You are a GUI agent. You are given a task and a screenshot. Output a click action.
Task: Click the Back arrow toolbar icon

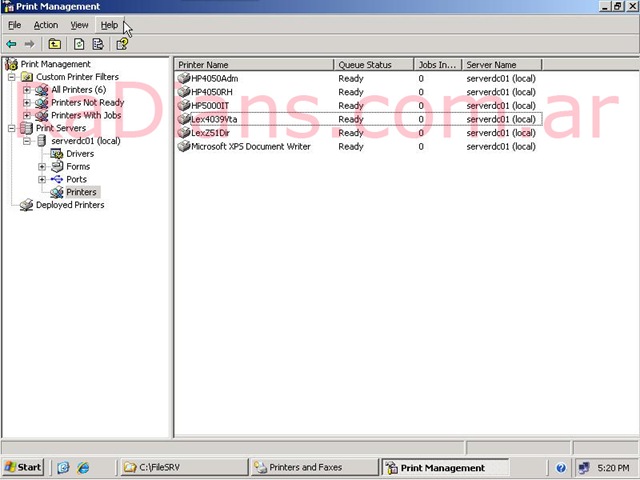(x=11, y=44)
